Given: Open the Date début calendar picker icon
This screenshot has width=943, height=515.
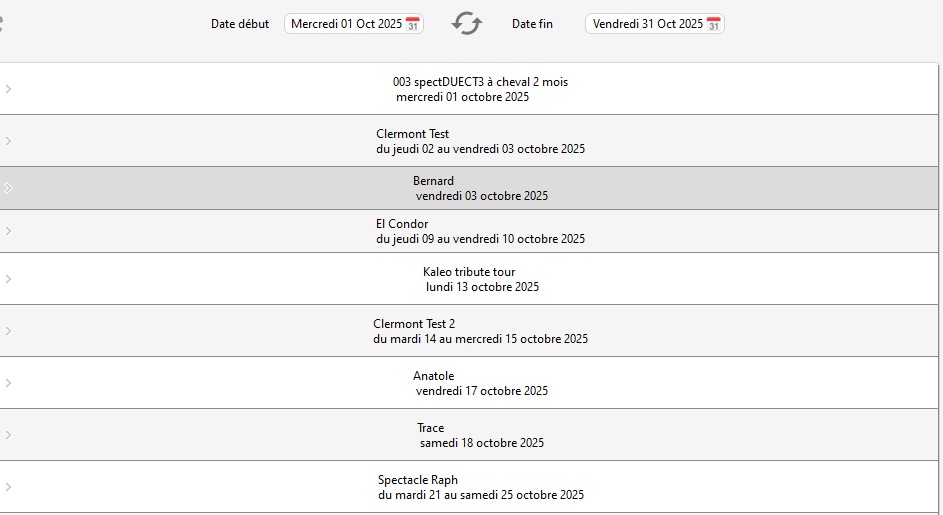Looking at the screenshot, I should (413, 24).
